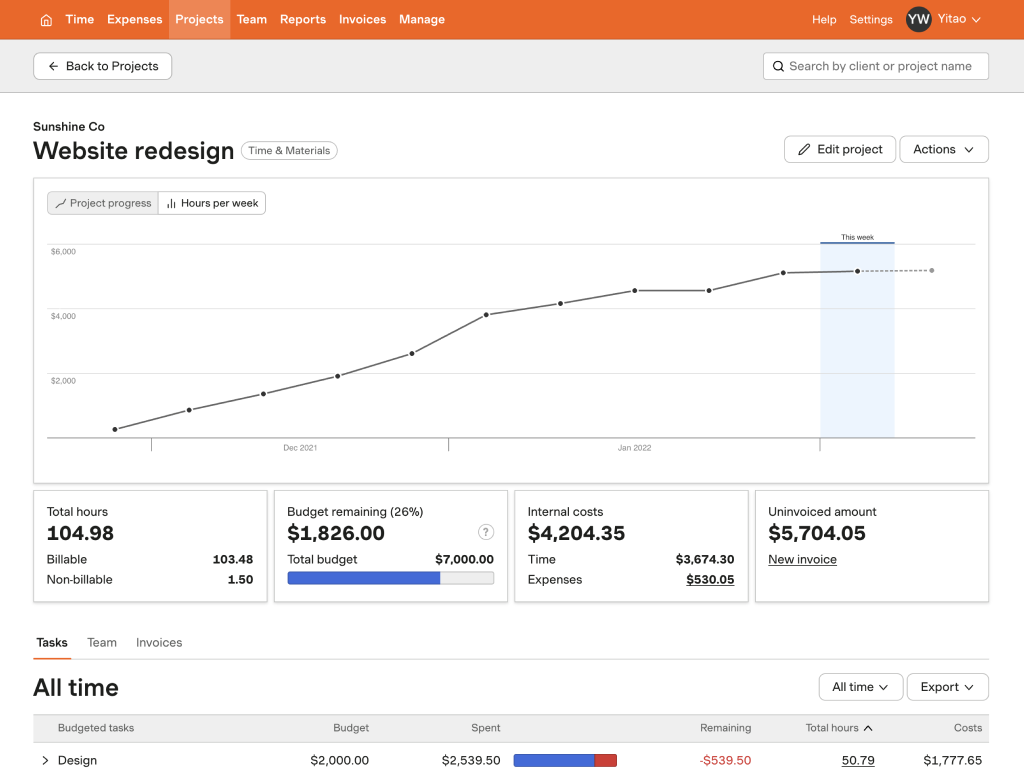The image size is (1024, 768).
Task: Click the home icon in navbar
Action: tap(46, 20)
